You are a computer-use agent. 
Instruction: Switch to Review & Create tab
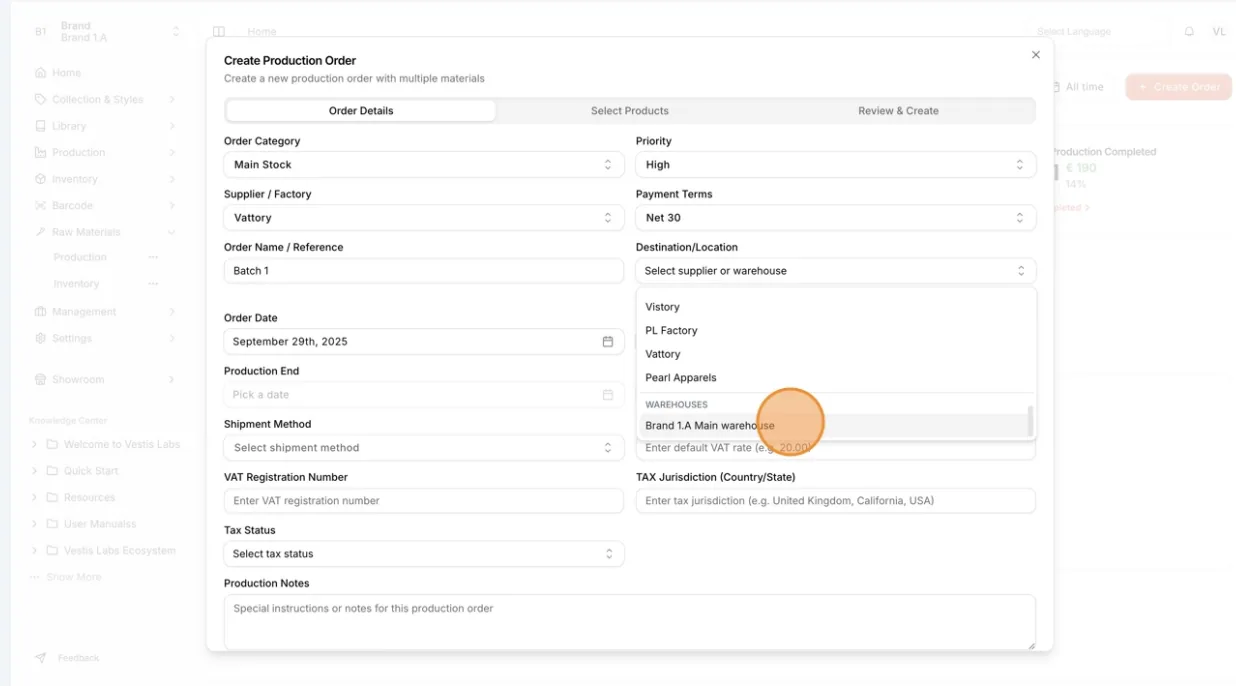click(898, 111)
